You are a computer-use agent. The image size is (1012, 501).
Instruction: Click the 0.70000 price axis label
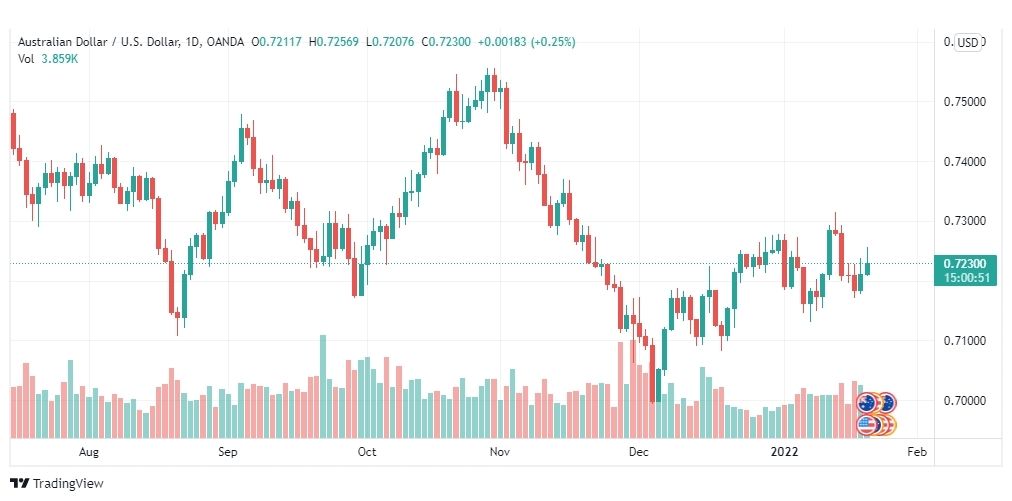tap(965, 400)
